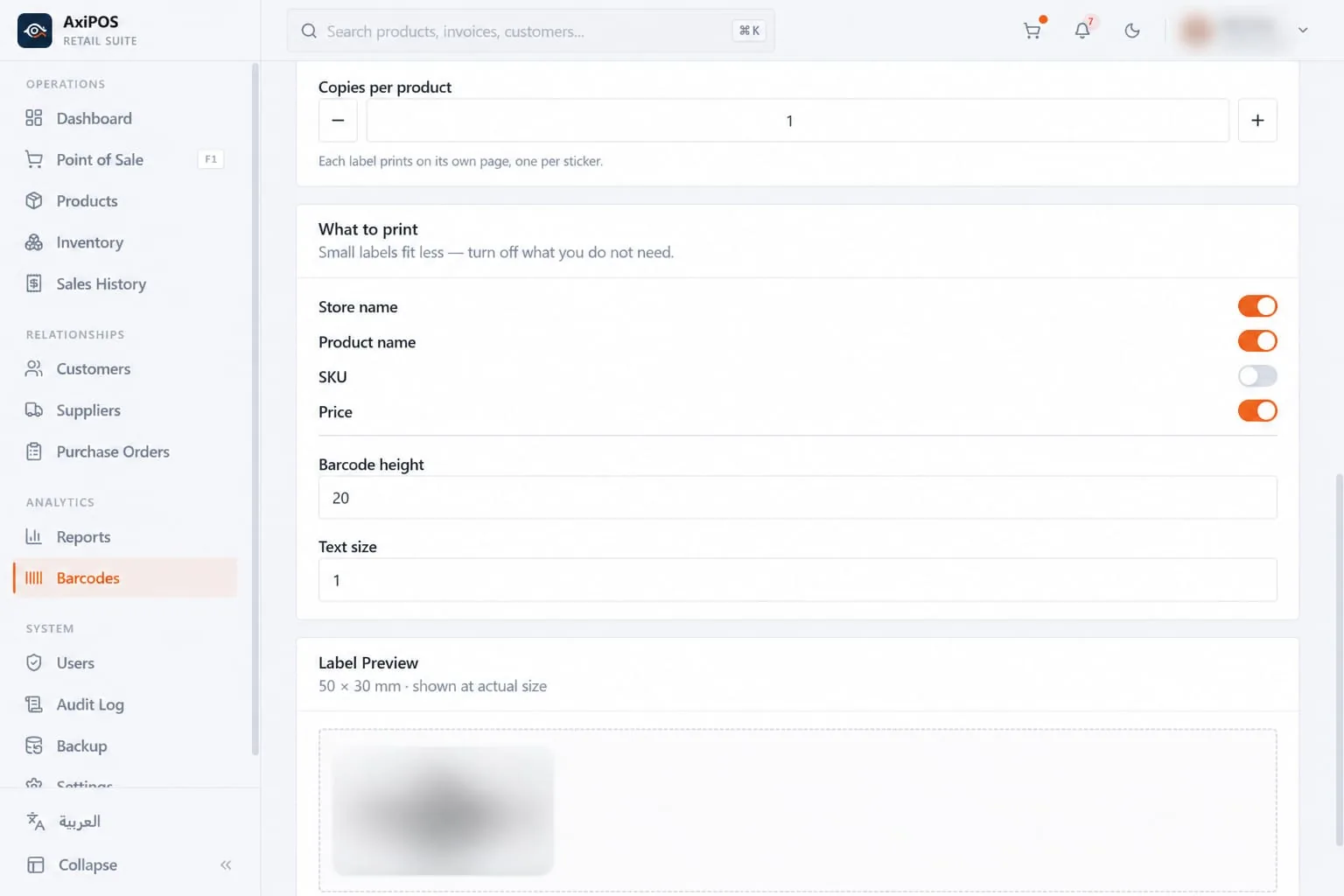Open the Barcodes page
This screenshot has width=1344, height=896.
(125, 578)
